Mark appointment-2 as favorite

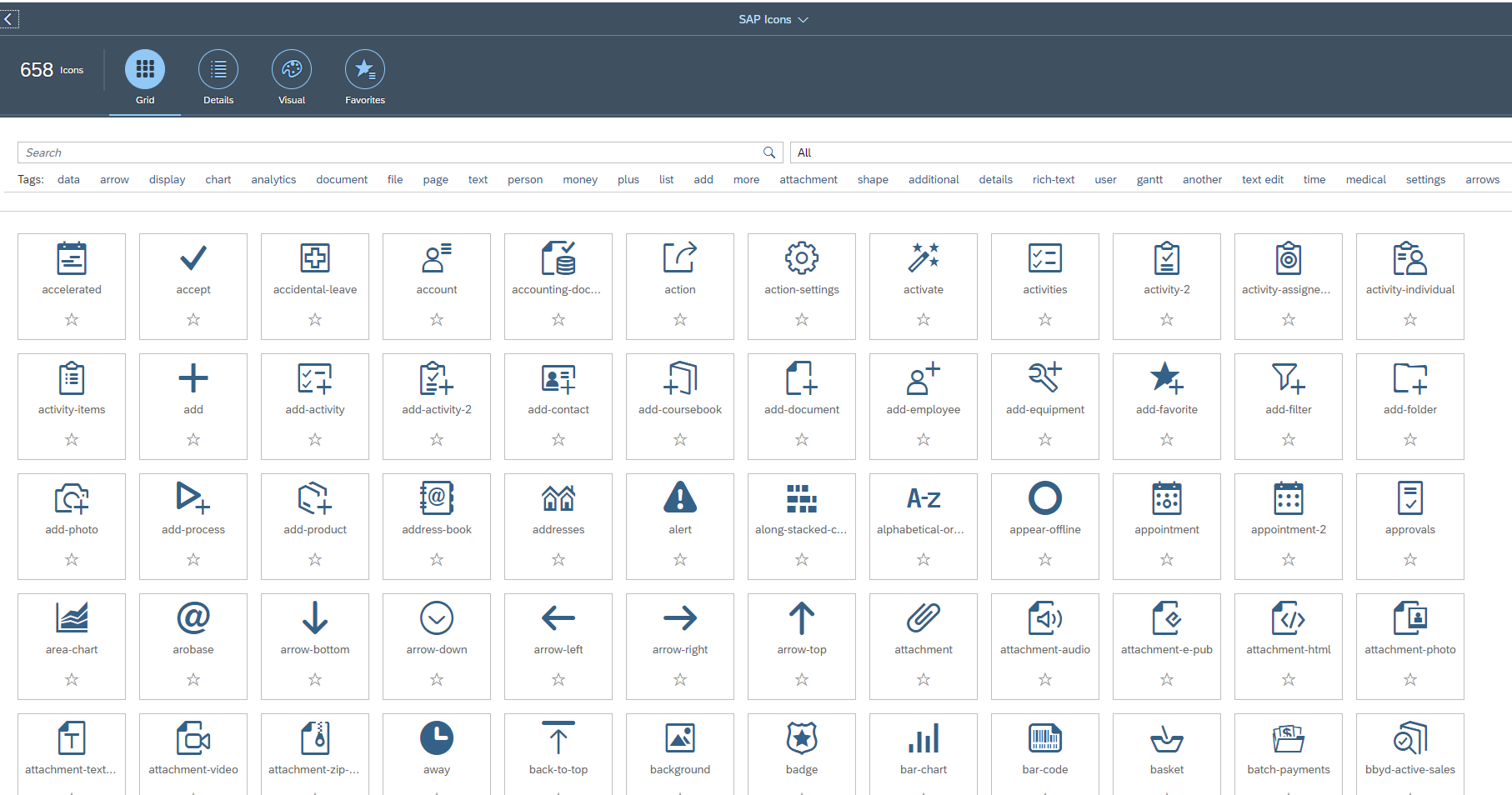(1288, 559)
